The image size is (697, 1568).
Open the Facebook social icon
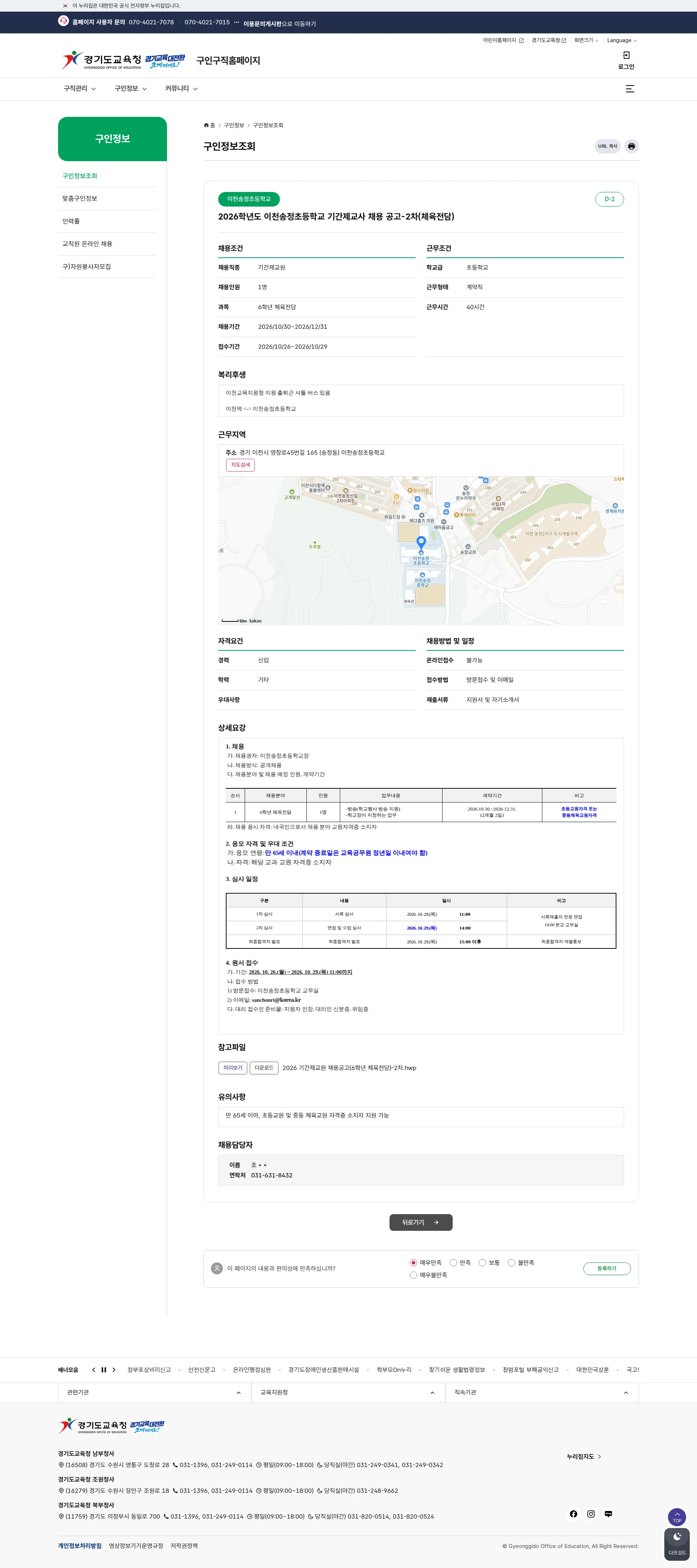574,1514
